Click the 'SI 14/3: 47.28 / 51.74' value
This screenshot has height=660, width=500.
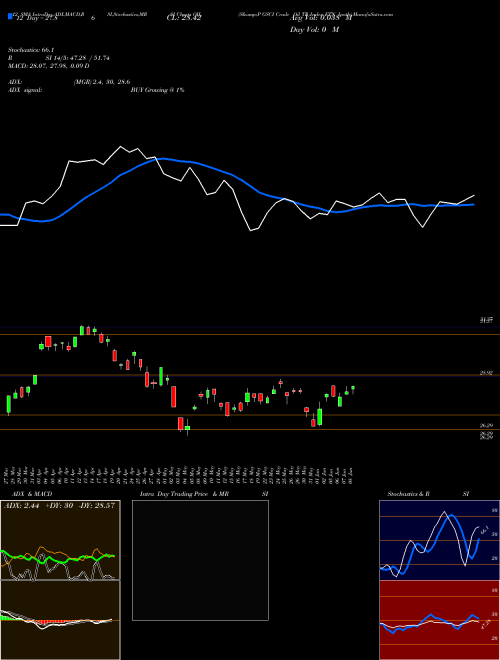[78, 58]
